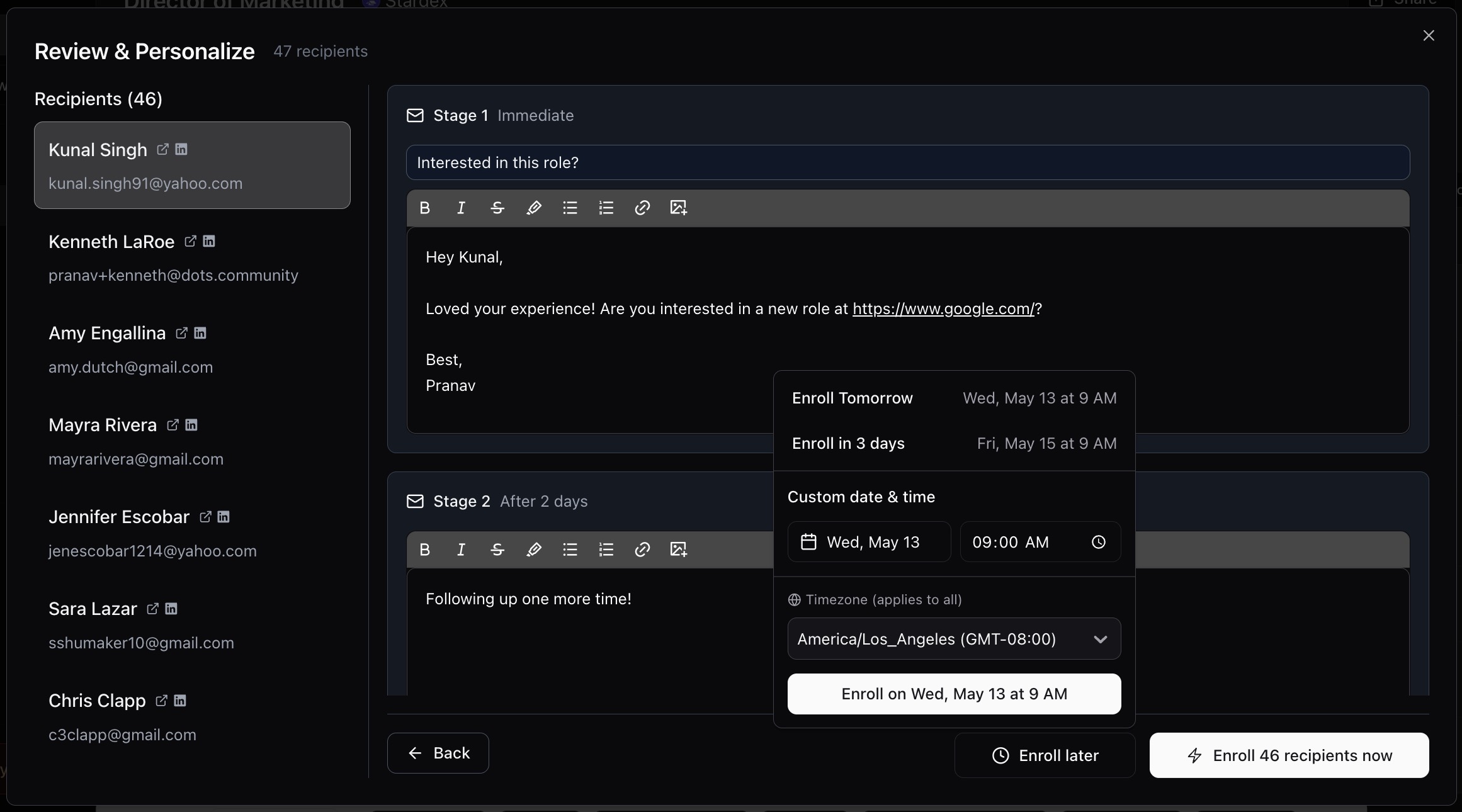Open external link for Sara Lazar
Image resolution: width=1462 pixels, height=812 pixels.
tap(152, 609)
